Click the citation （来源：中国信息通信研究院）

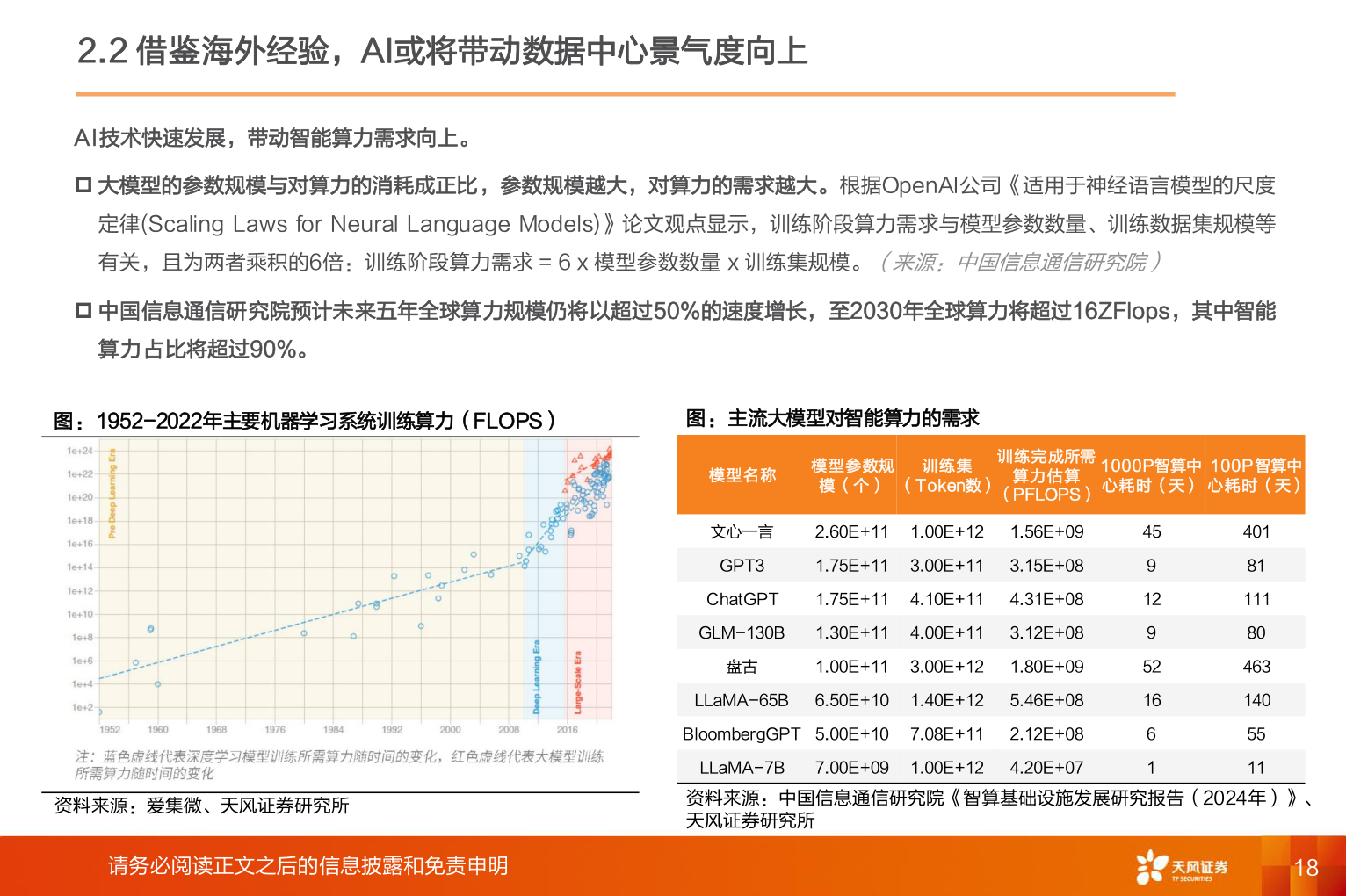[1019, 262]
